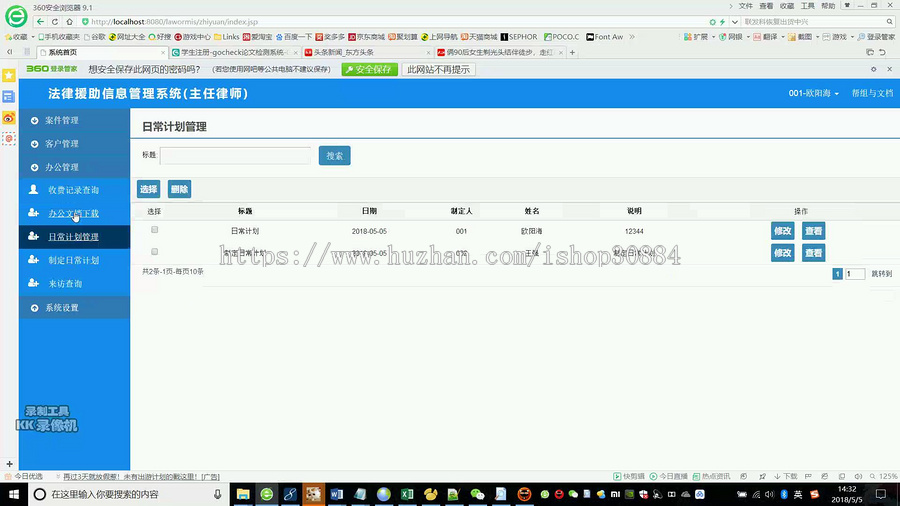Image resolution: width=900 pixels, height=506 pixels.
Task: Open the 截图 screenshot dropdown
Action: (x=804, y=37)
